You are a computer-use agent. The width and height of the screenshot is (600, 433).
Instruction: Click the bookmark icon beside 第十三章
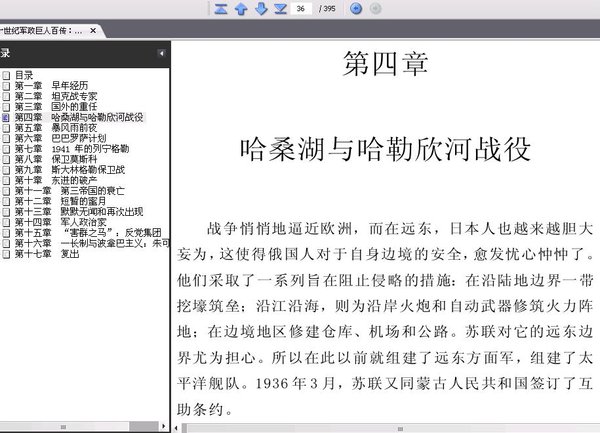(x=6, y=212)
